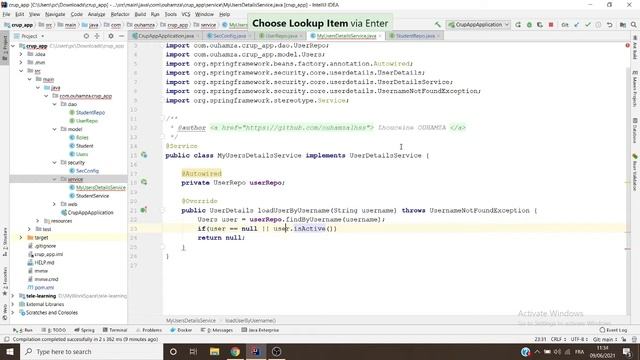Switch to SecConfig.java editor tab
Screen dimensions: 640x360
[x=229, y=36]
